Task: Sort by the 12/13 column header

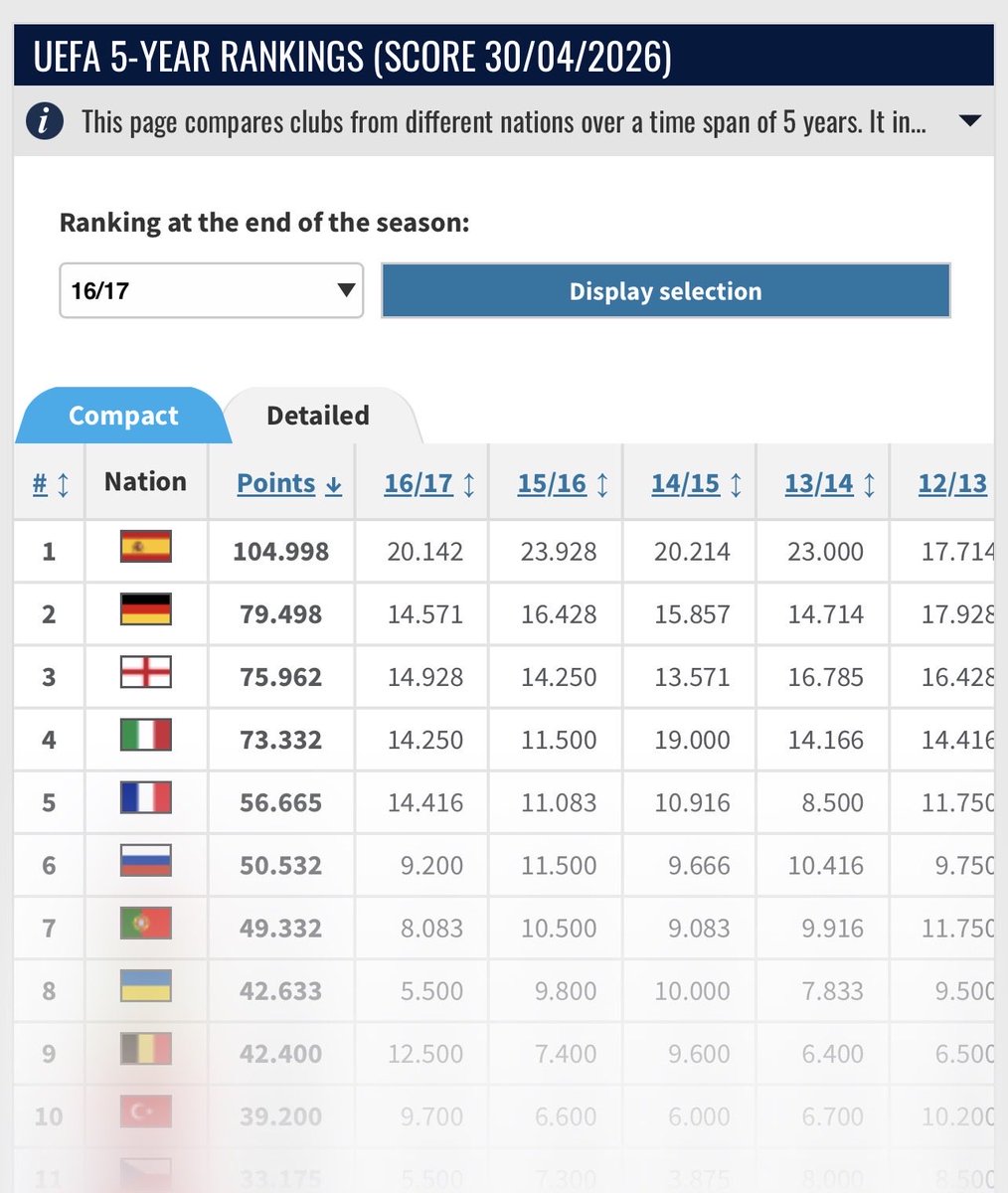Action: [x=953, y=483]
